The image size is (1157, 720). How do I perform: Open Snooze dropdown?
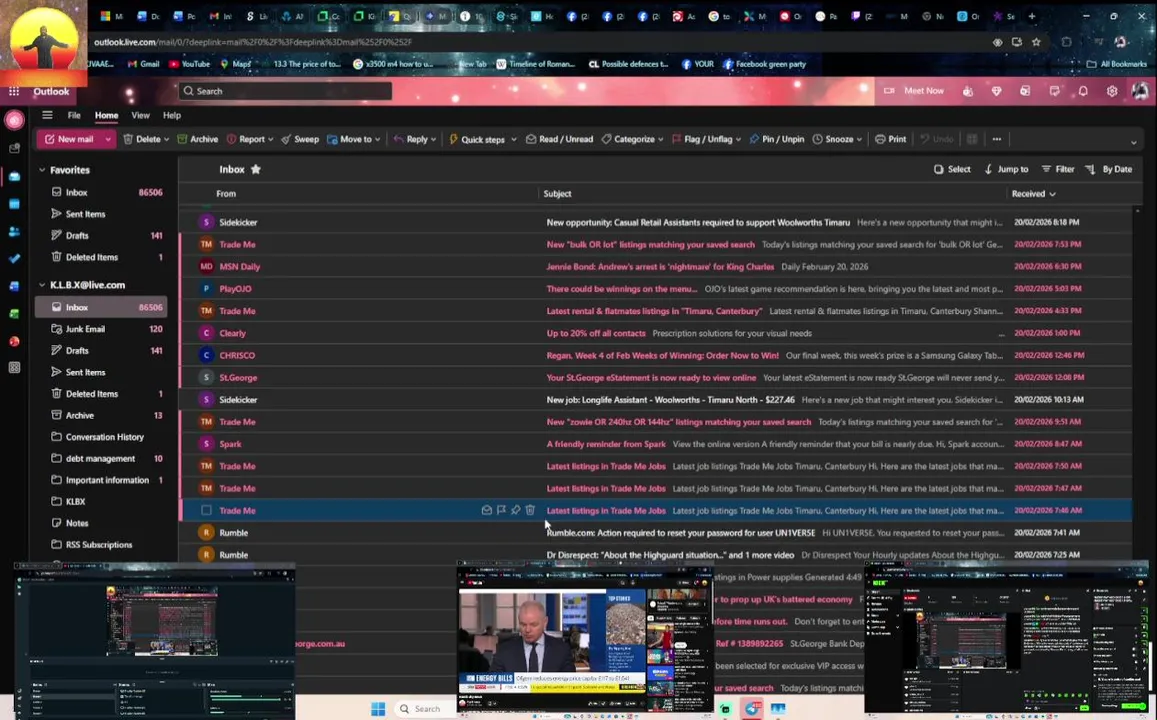tap(859, 139)
